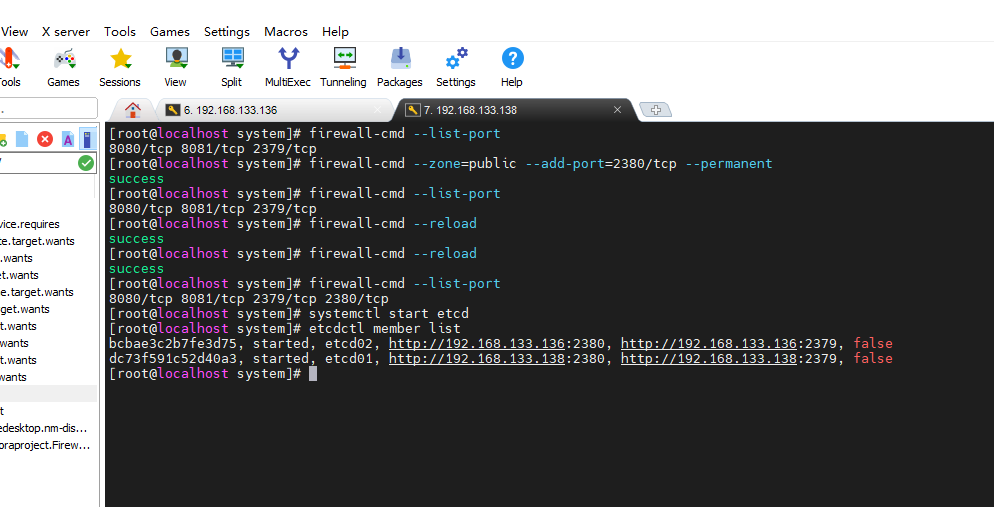Image resolution: width=994 pixels, height=507 pixels.
Task: Click the terminal cursor at last prompt
Action: (x=313, y=374)
